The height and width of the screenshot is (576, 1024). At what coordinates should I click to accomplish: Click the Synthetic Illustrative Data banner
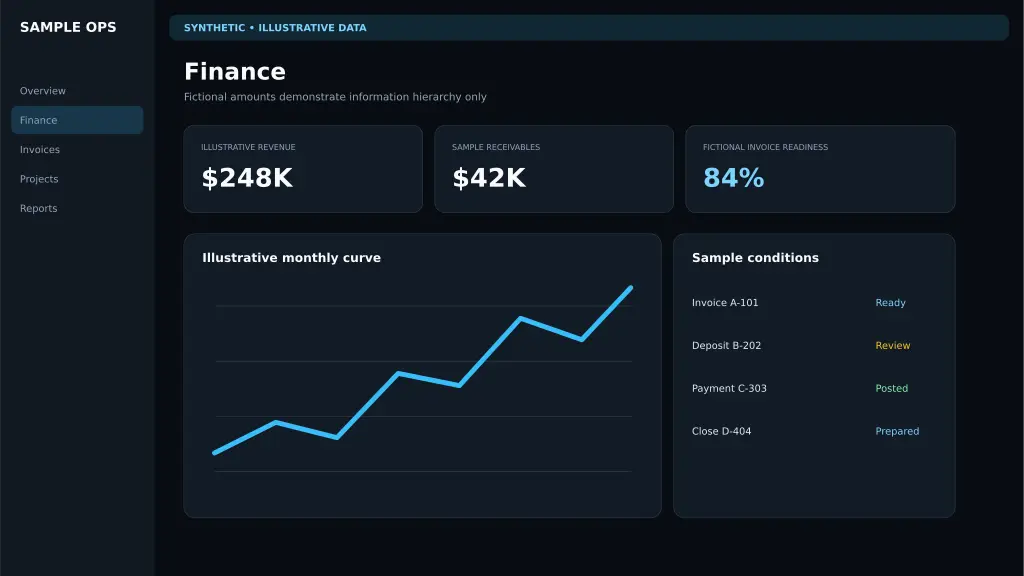tap(588, 27)
